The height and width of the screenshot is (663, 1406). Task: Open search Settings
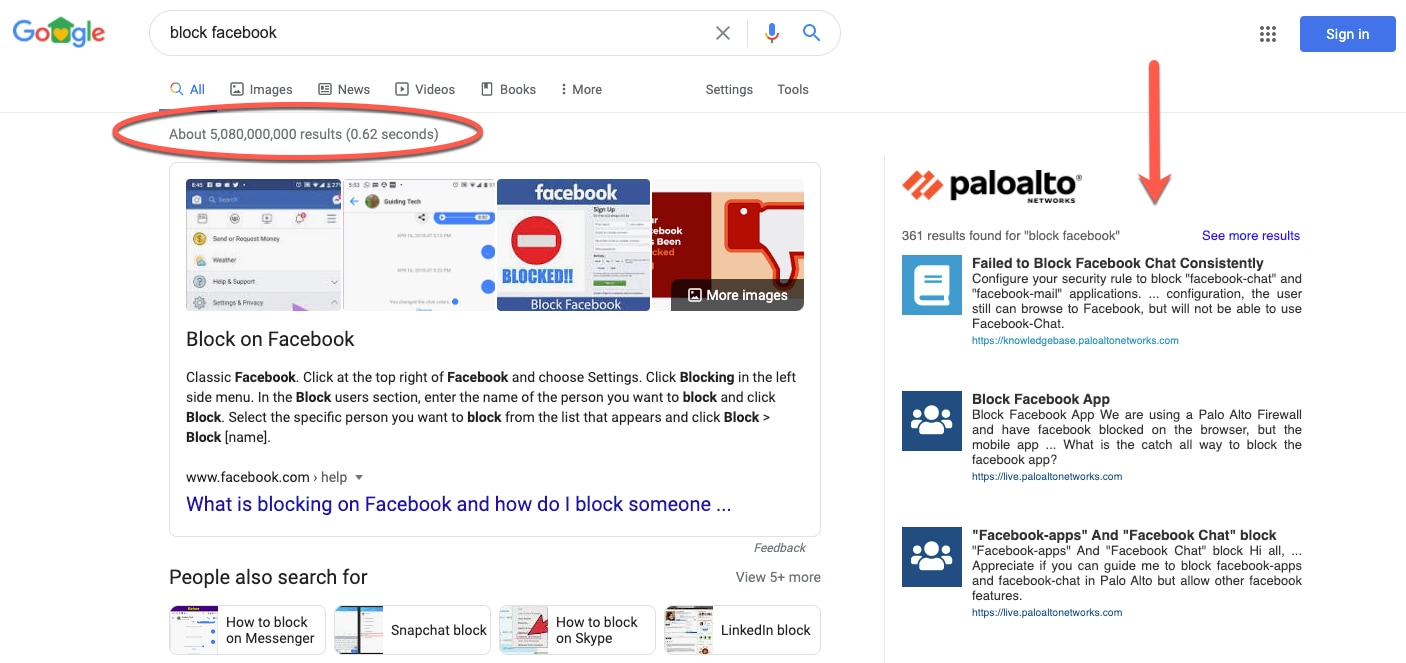(729, 89)
